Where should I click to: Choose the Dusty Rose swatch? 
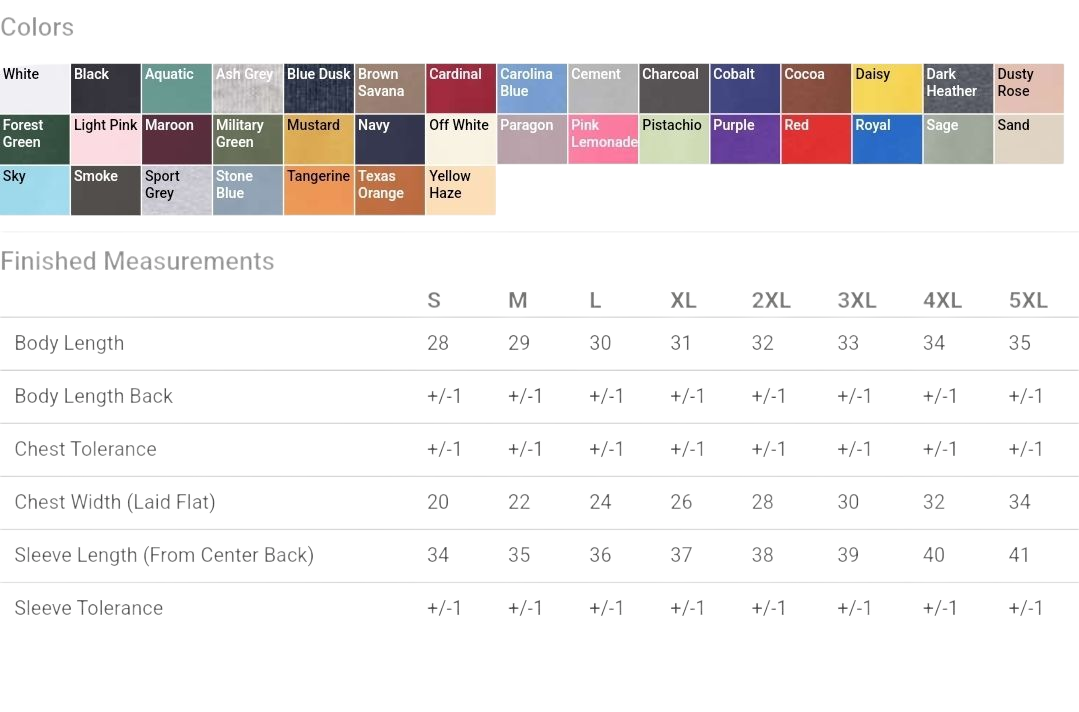[1029, 89]
